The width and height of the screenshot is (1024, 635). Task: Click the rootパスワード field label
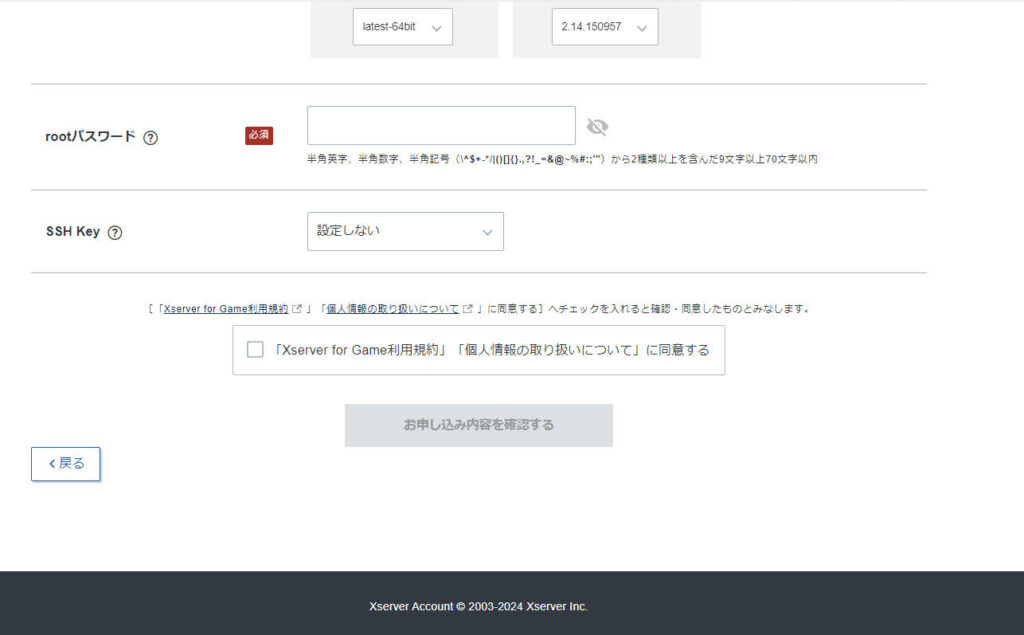[x=90, y=137]
